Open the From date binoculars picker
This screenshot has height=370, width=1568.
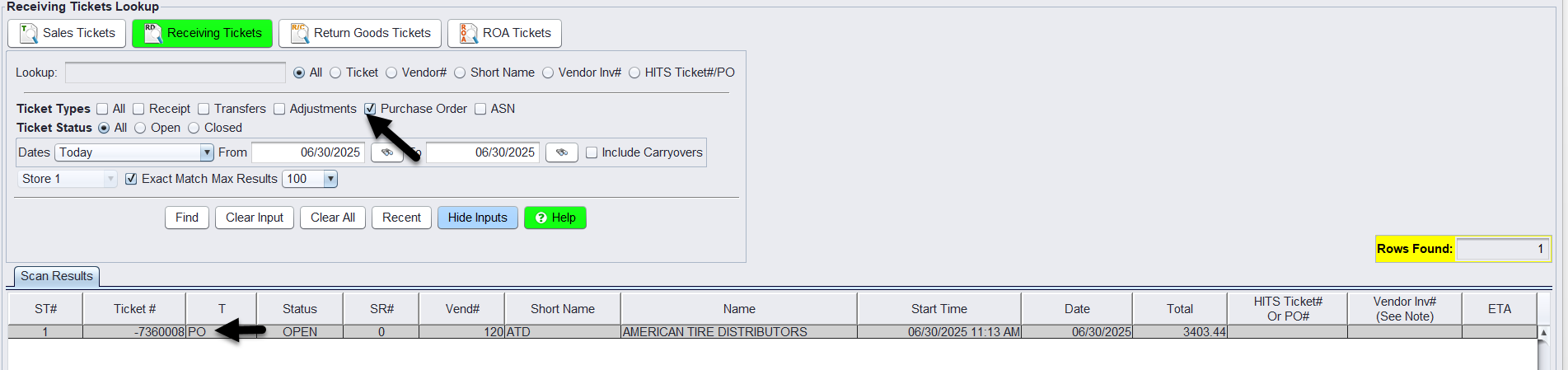coord(386,152)
